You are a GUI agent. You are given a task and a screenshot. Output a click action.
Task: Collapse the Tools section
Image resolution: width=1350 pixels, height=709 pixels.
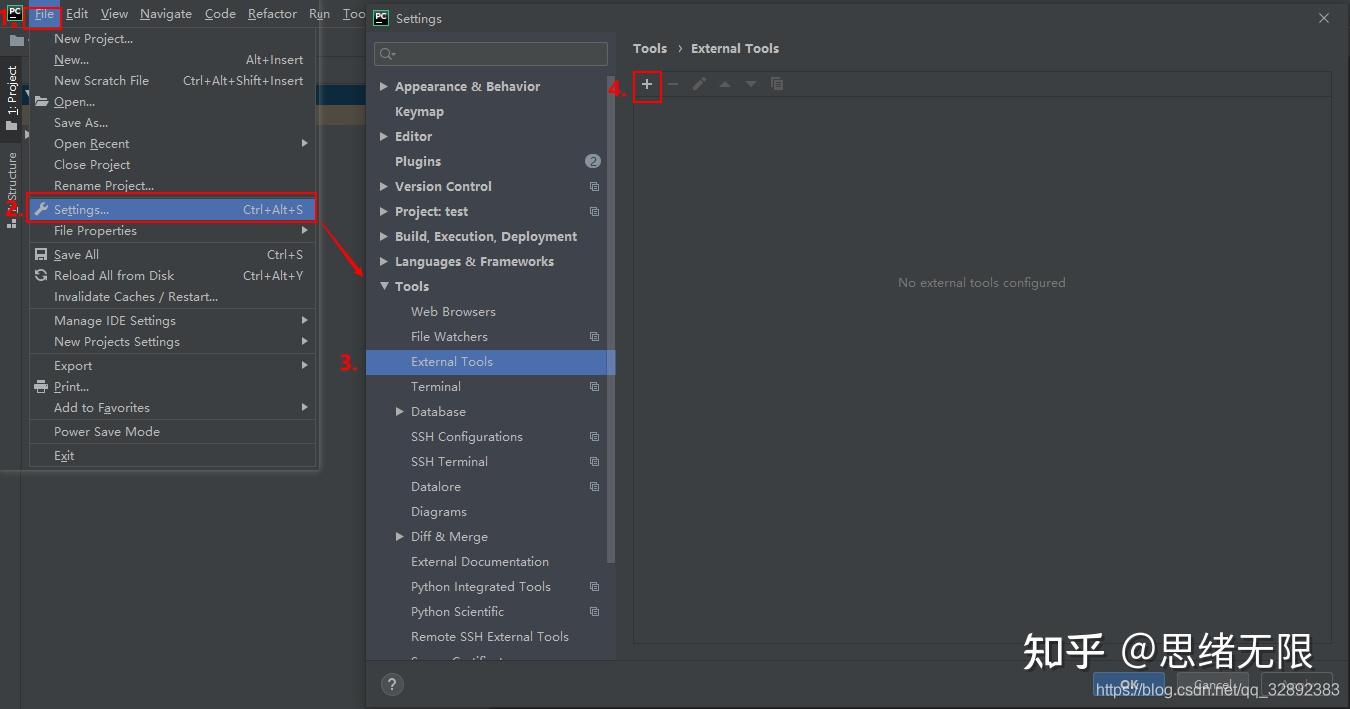pos(384,287)
